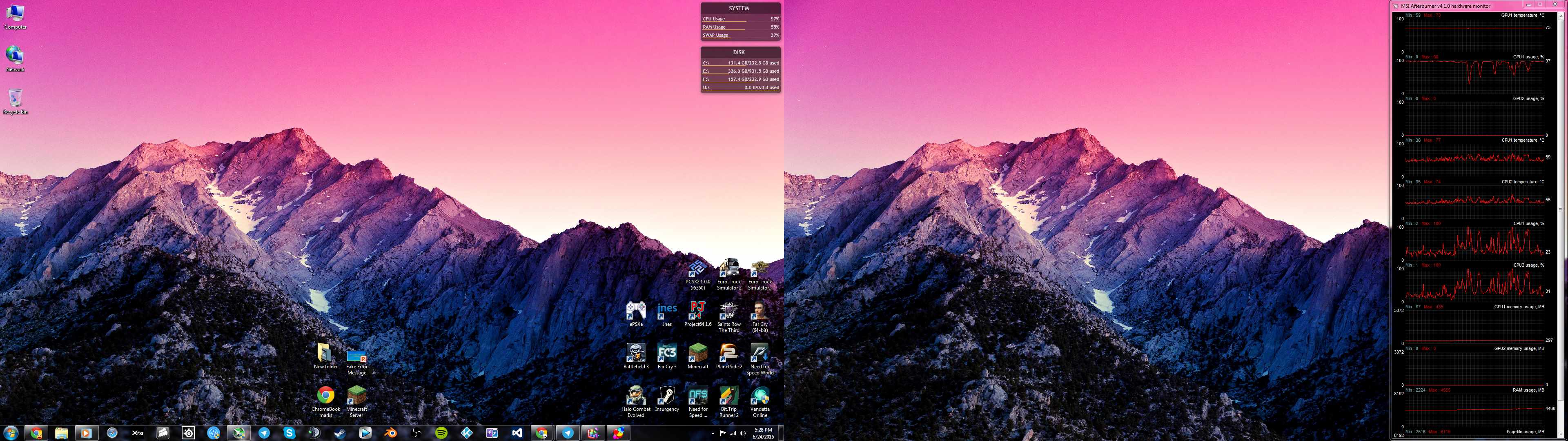Click the "RAM usage, MB" graph label

point(1528,390)
